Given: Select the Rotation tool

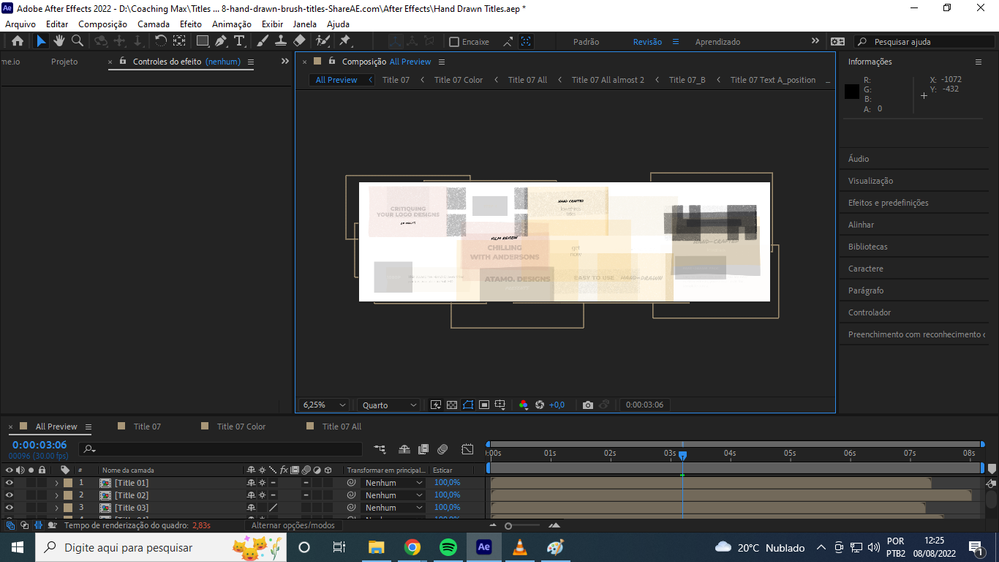Looking at the screenshot, I should [x=161, y=41].
